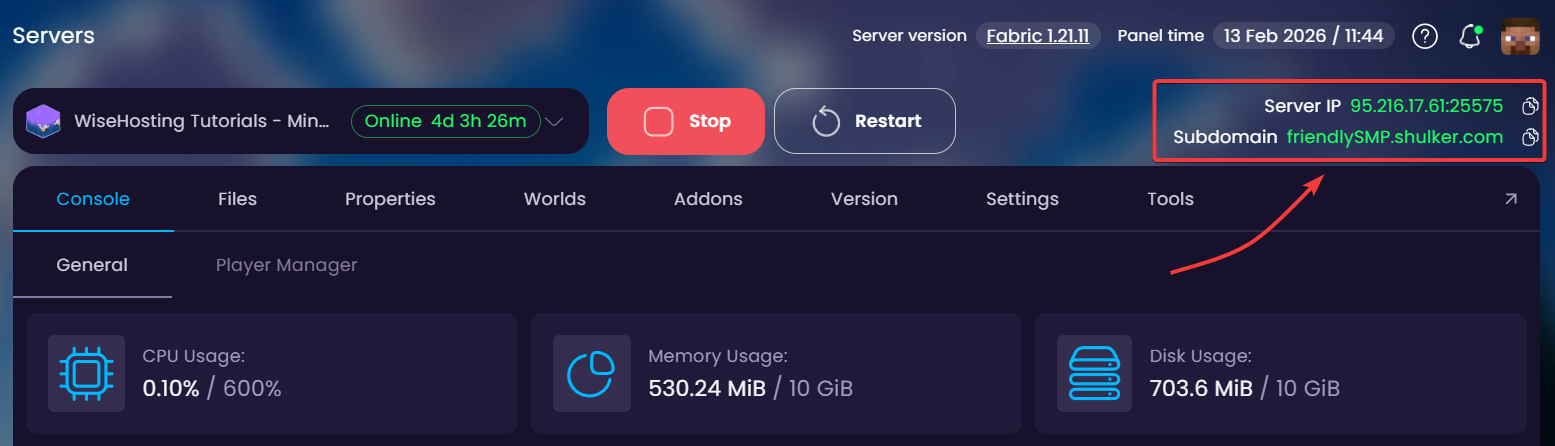The width and height of the screenshot is (1555, 446).
Task: Pop out the console with arrow icon
Action: coord(1510,199)
